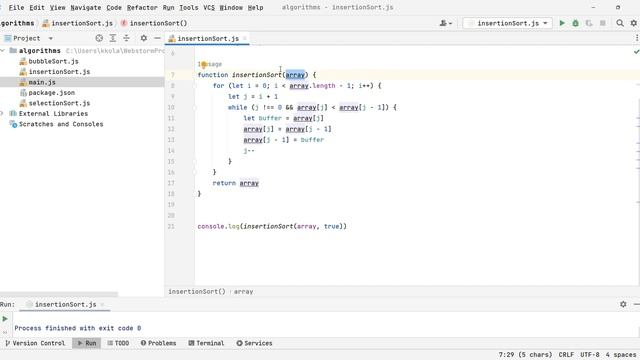Image resolution: width=640 pixels, height=360 pixels.
Task: Change 4 spaces indent setting
Action: (620, 355)
